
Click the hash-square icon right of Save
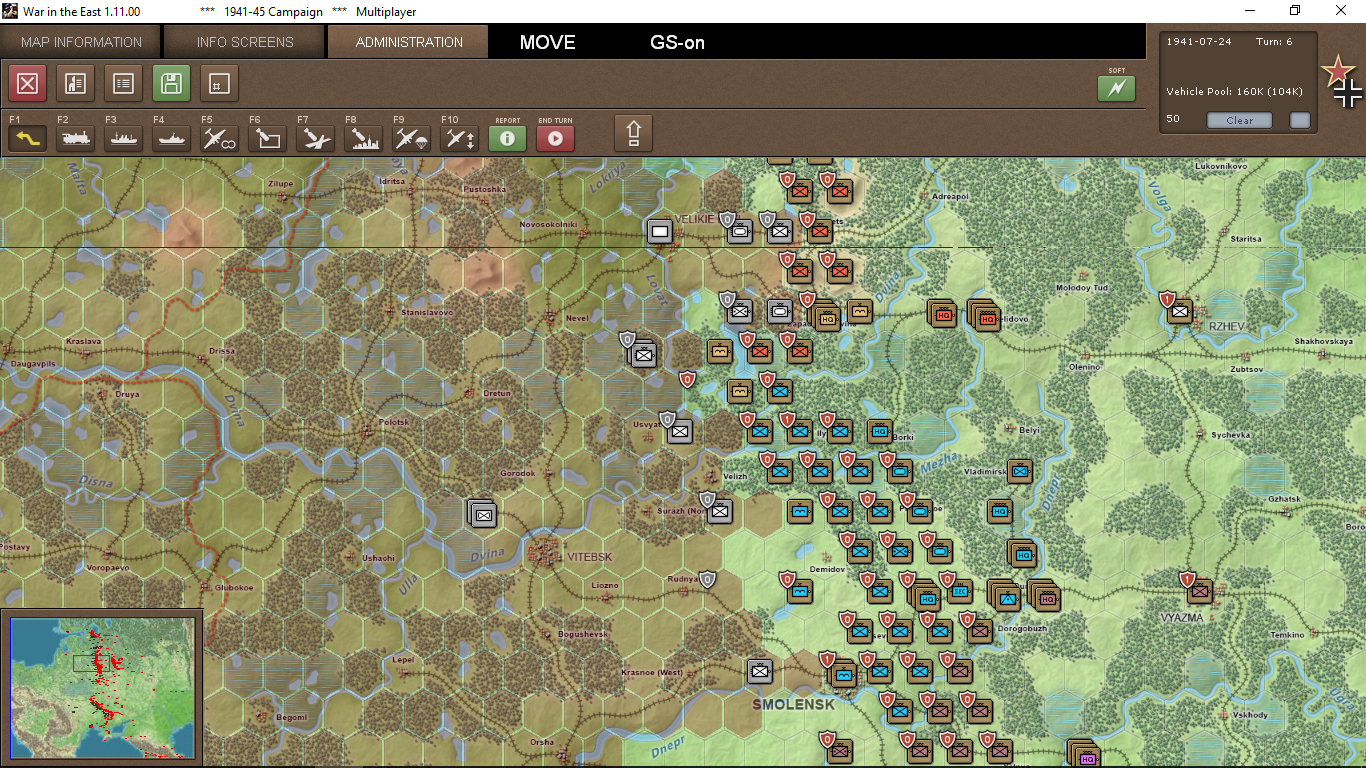tap(220, 84)
